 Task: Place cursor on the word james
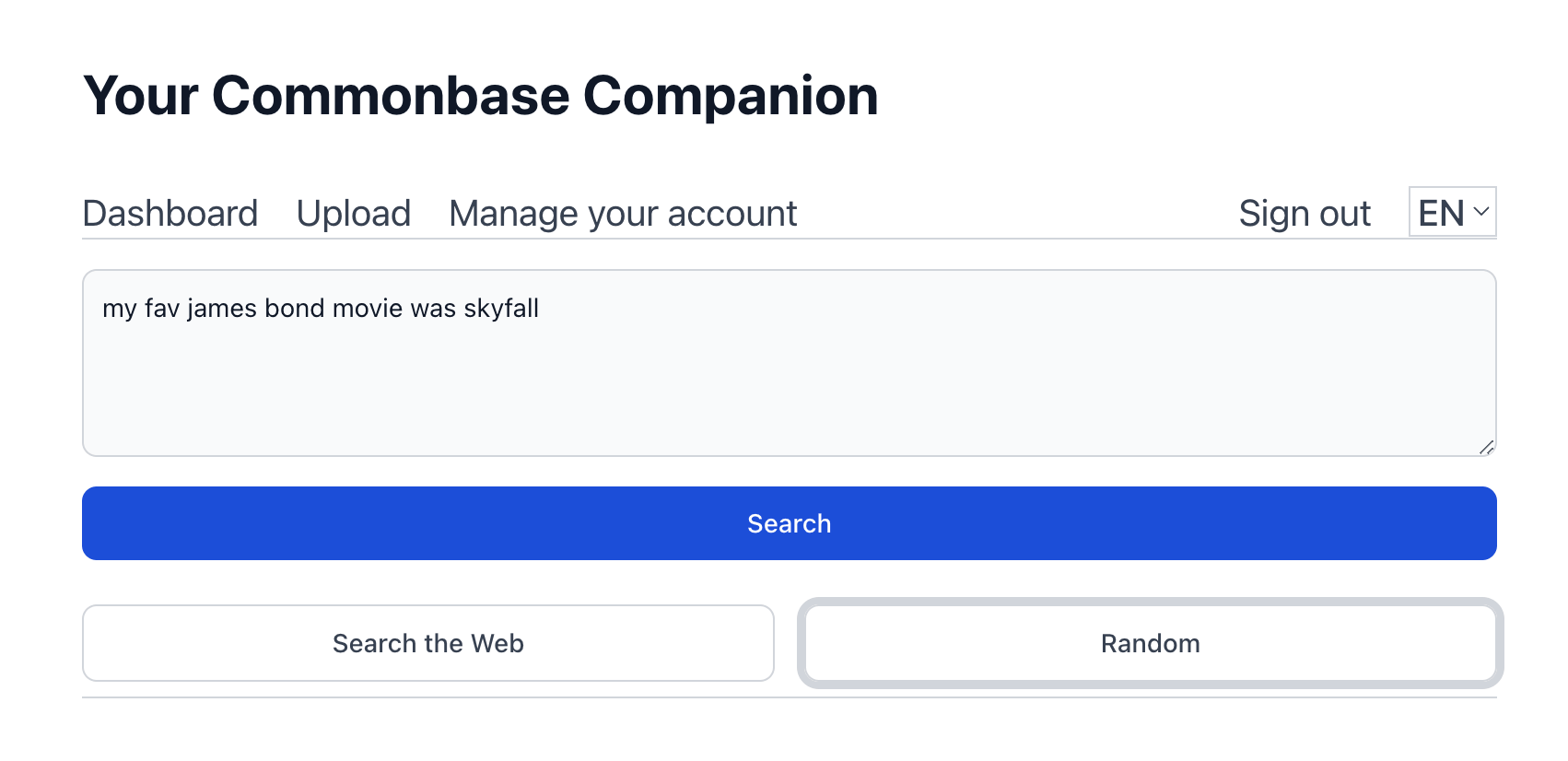pyautogui.click(x=222, y=309)
